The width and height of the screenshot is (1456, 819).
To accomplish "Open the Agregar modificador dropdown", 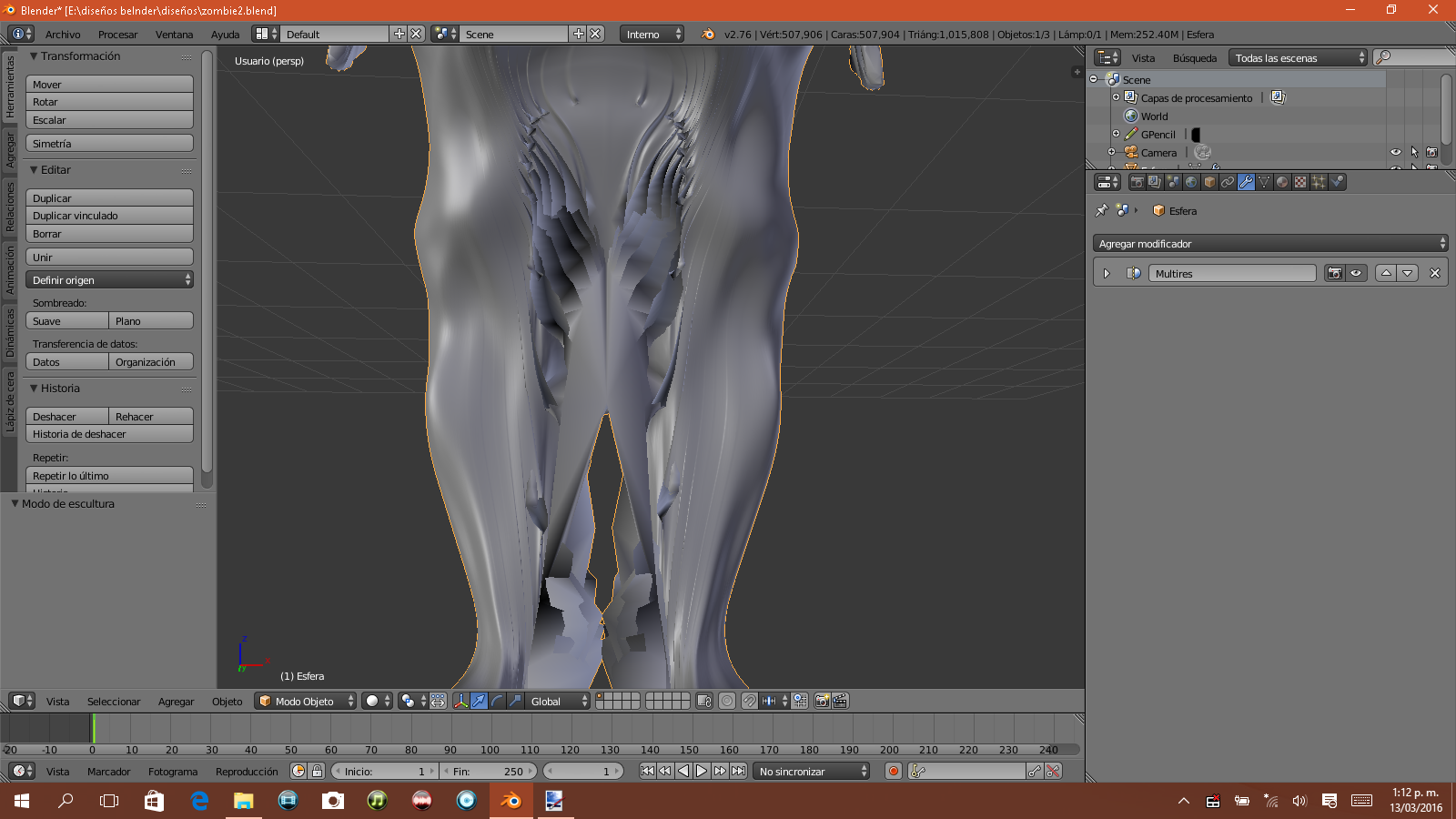I will (1269, 244).
